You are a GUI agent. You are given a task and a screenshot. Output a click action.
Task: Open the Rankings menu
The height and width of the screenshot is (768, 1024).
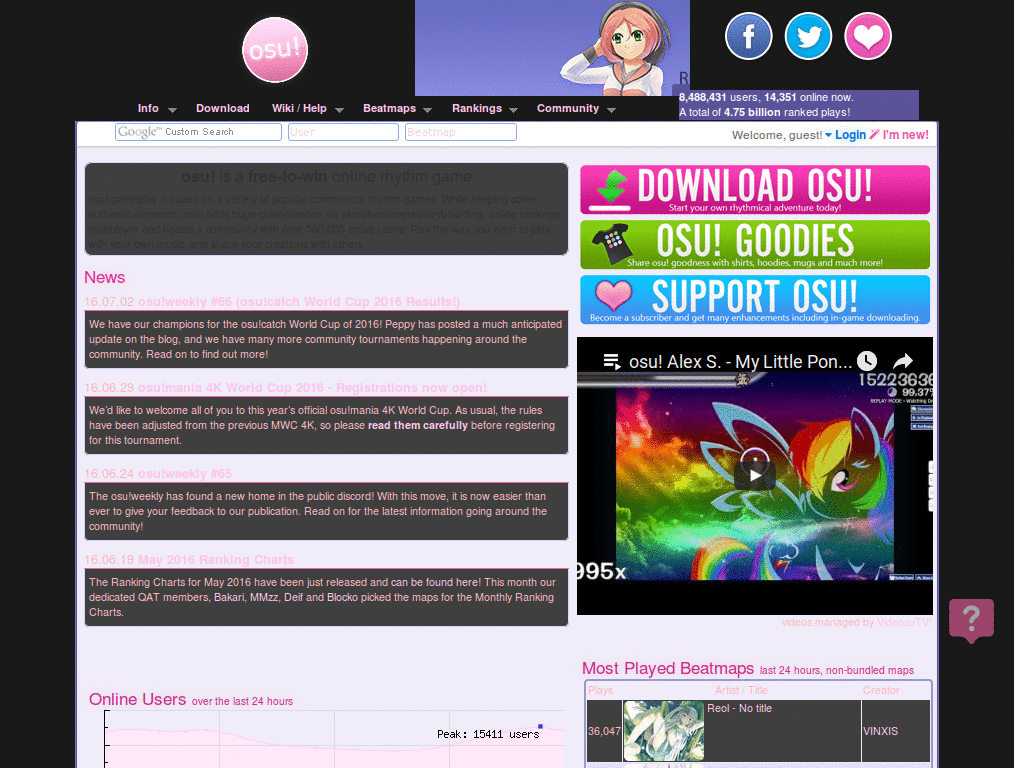tap(477, 108)
